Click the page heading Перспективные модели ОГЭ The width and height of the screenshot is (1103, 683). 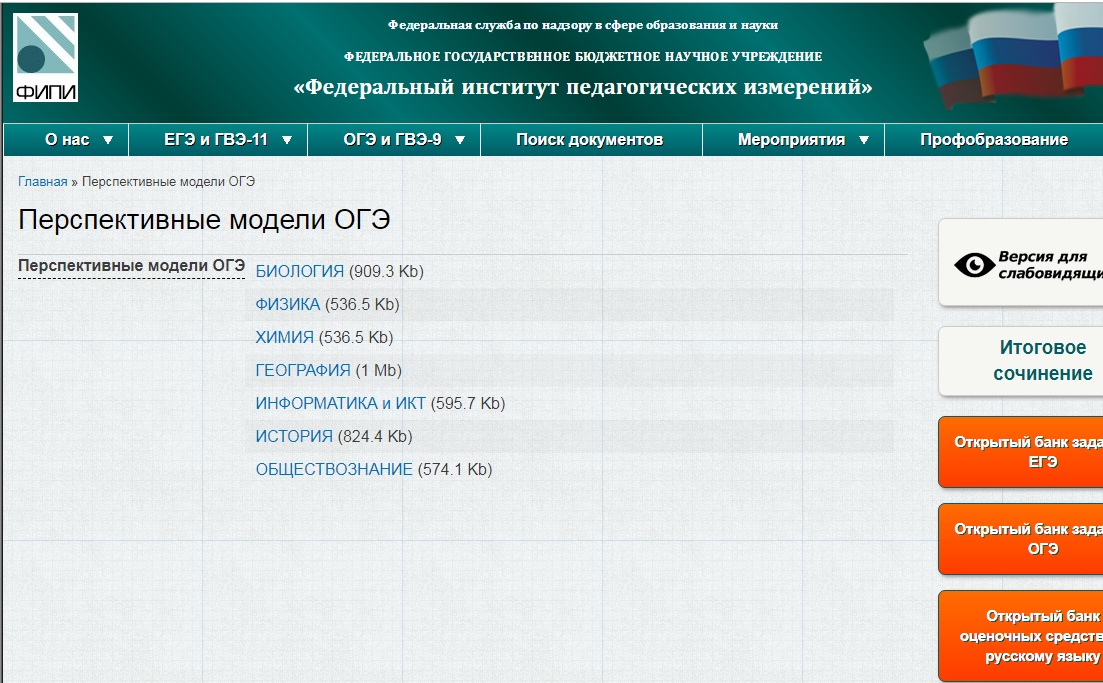tap(204, 219)
